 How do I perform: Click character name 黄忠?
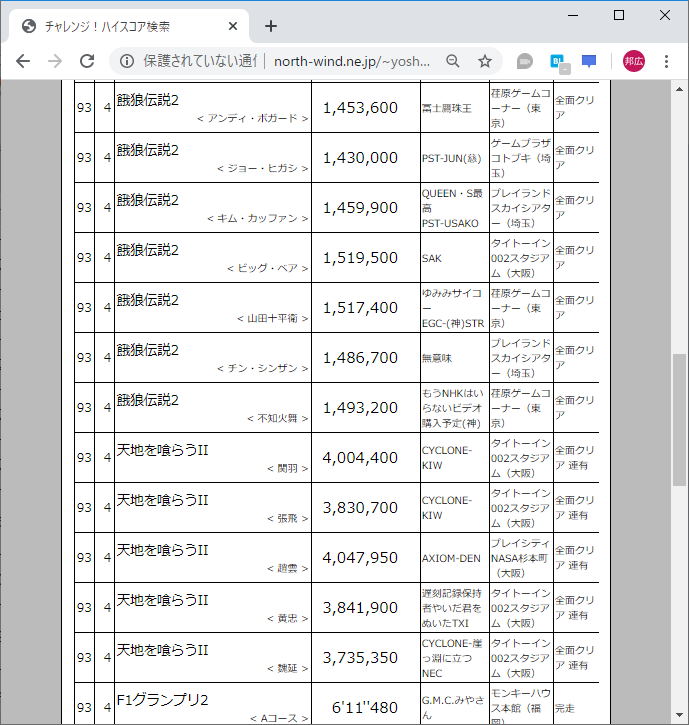288,618
